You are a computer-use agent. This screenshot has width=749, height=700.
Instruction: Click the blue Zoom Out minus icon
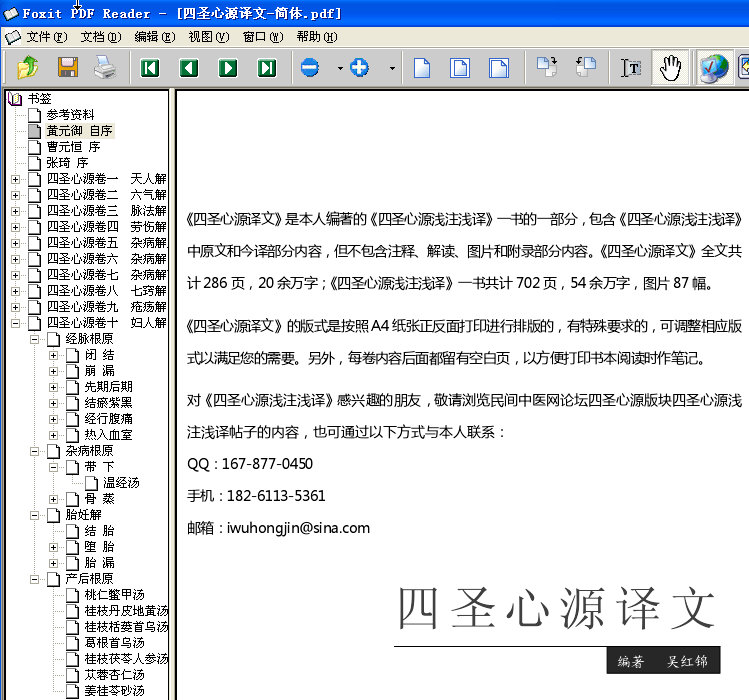[310, 68]
